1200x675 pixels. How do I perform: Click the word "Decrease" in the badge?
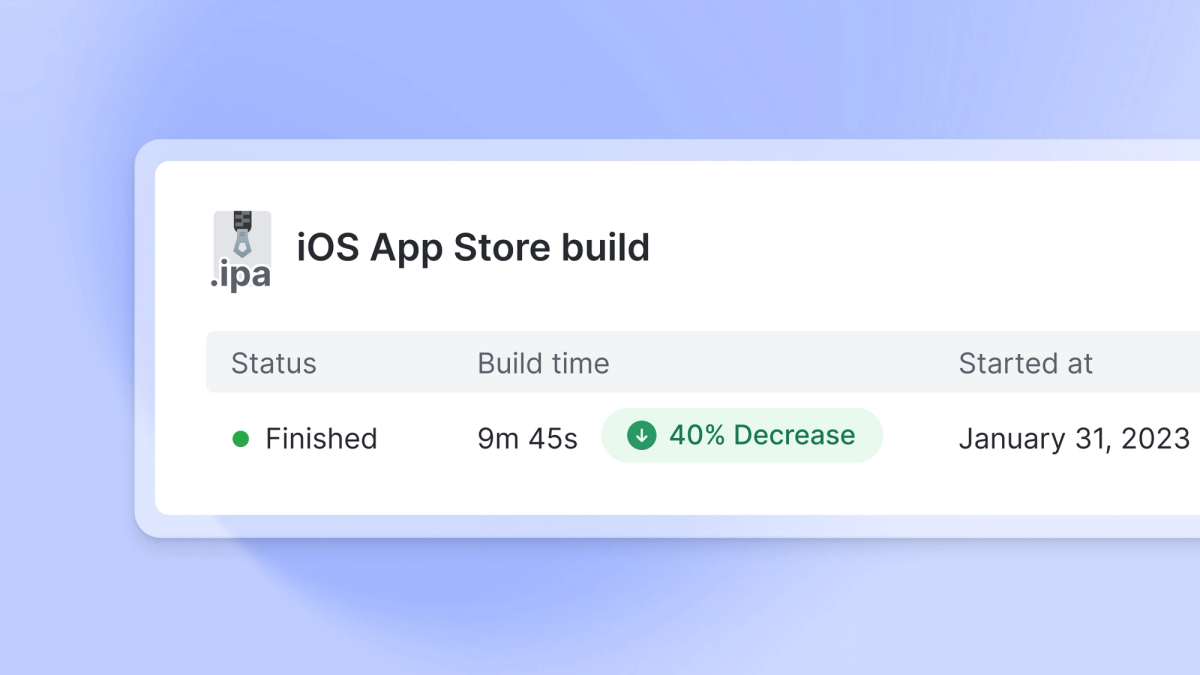point(794,435)
